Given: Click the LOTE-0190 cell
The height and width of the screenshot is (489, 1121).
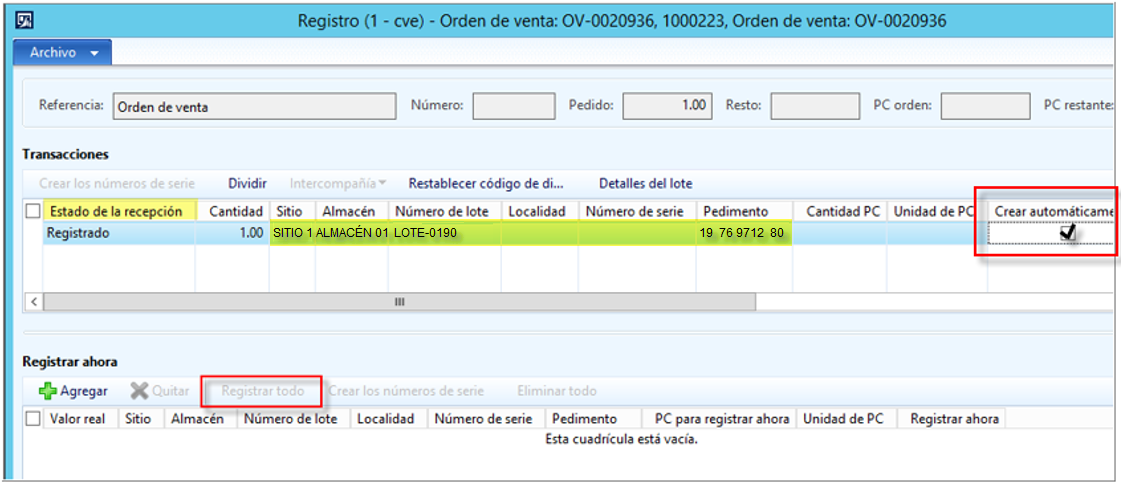Looking at the screenshot, I should click(445, 233).
